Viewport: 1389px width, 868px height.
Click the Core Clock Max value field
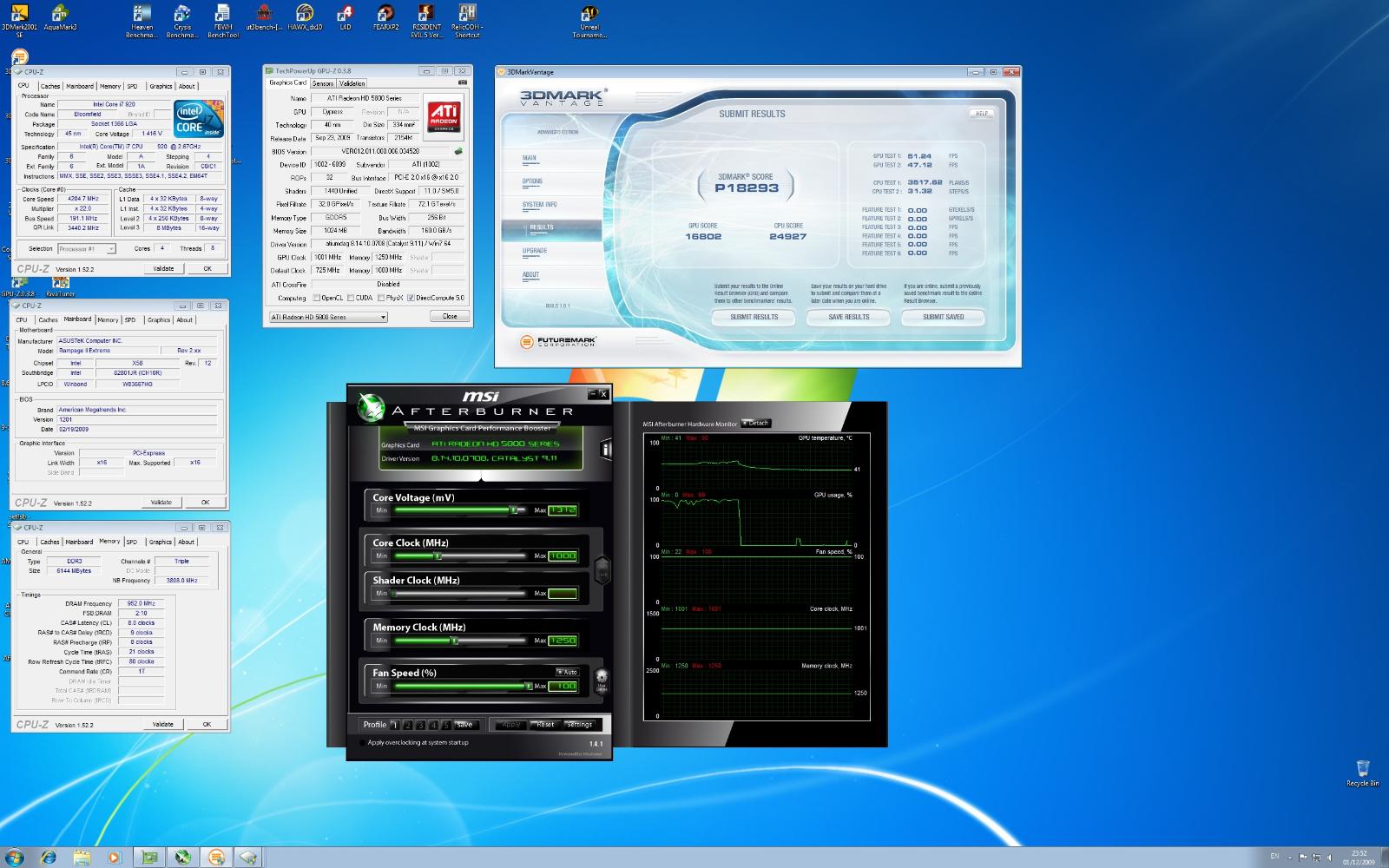tap(563, 556)
